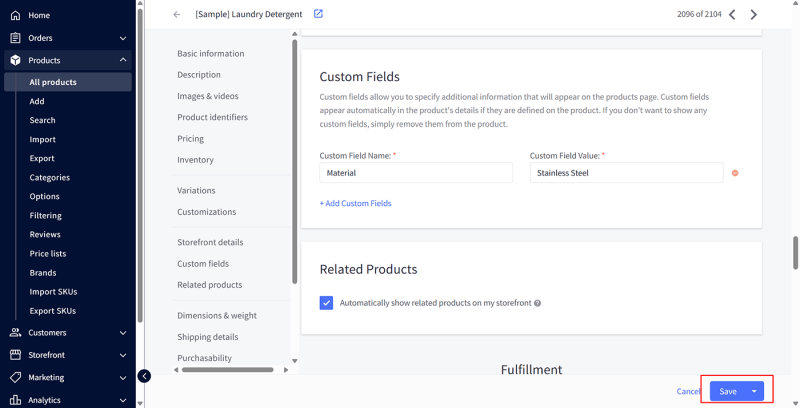
Task: Open the Save button dropdown arrow
Action: pos(754,391)
